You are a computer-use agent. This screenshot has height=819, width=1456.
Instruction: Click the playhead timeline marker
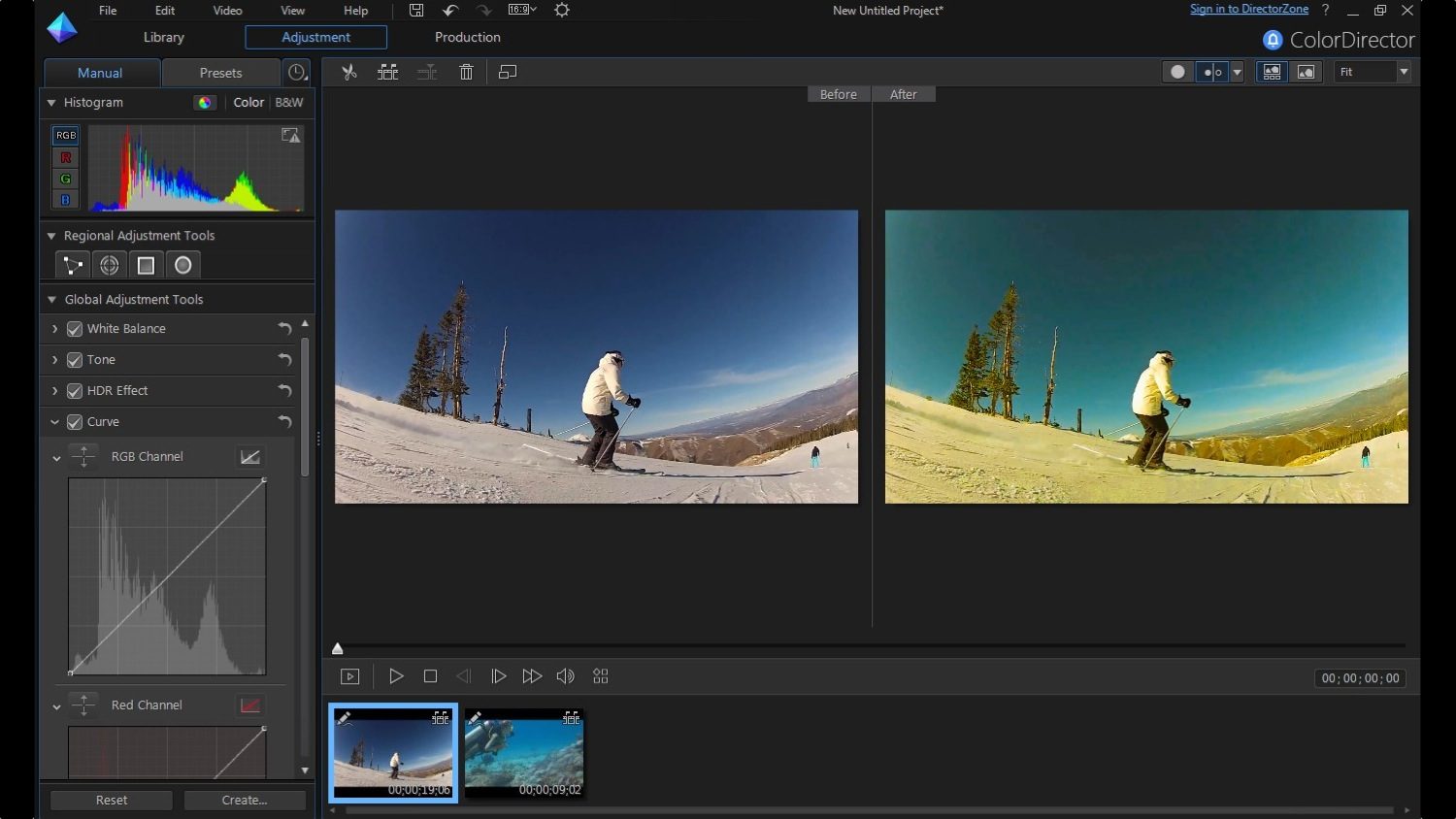338,648
